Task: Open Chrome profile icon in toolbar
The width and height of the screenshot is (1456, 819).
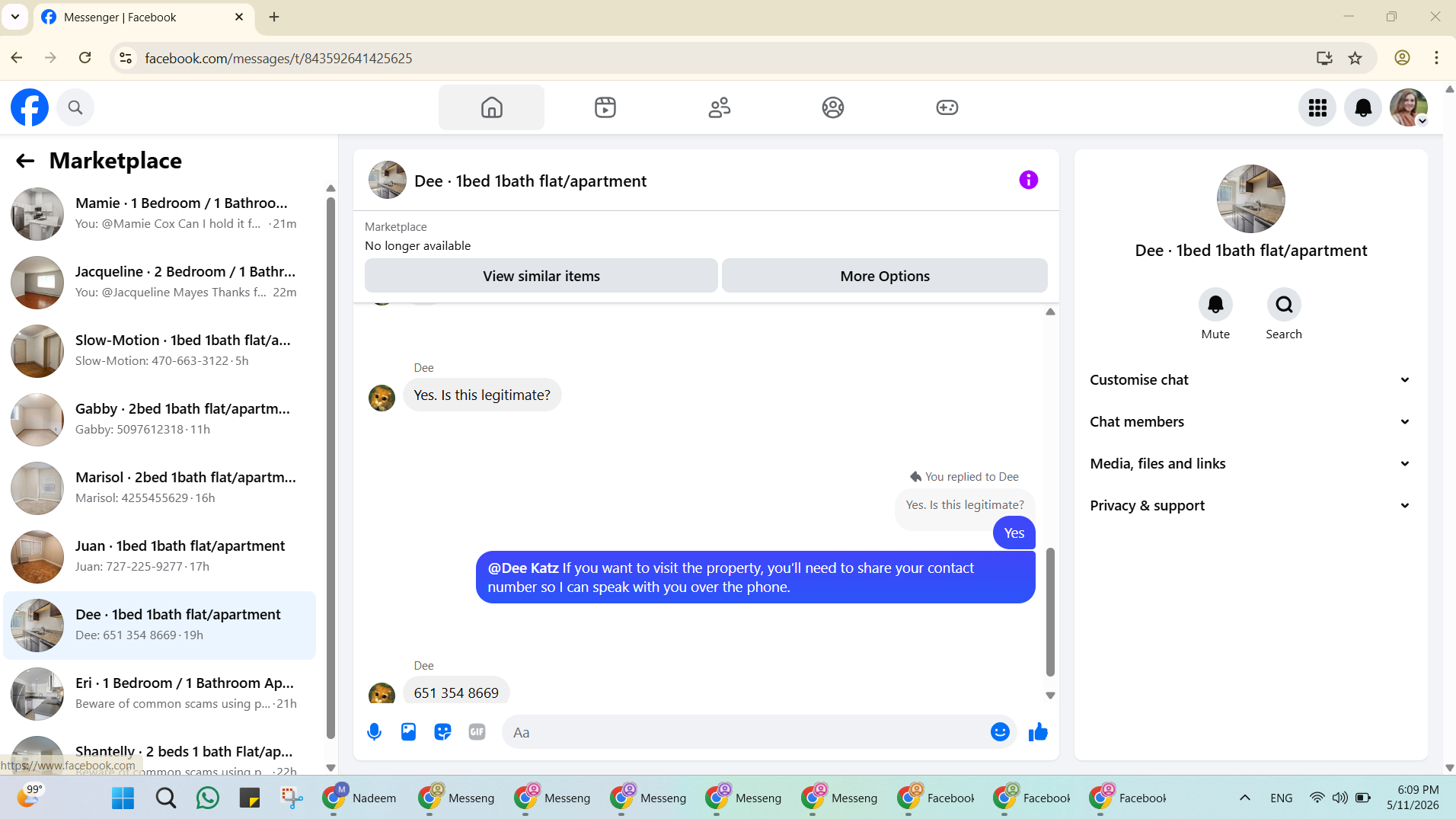Action: click(x=1402, y=58)
